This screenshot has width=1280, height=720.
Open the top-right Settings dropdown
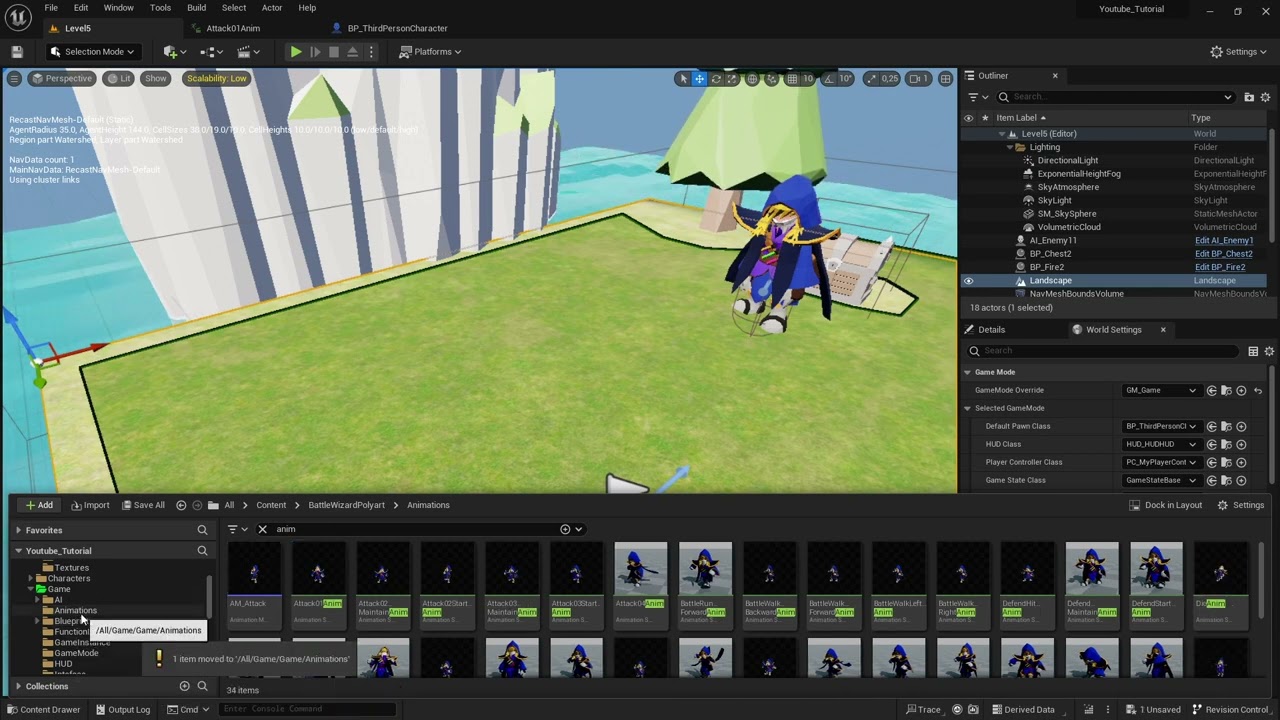coord(1238,52)
